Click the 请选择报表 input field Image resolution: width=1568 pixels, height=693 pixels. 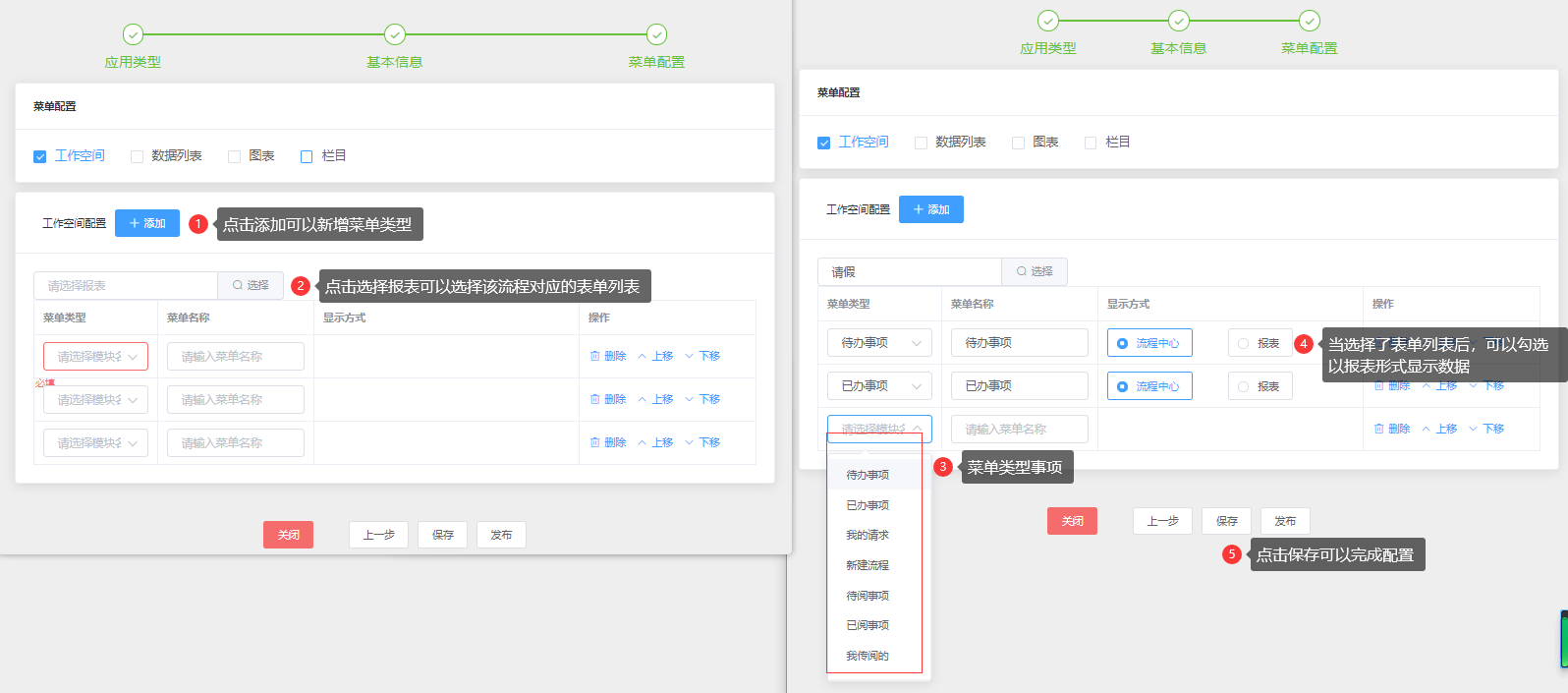click(126, 285)
